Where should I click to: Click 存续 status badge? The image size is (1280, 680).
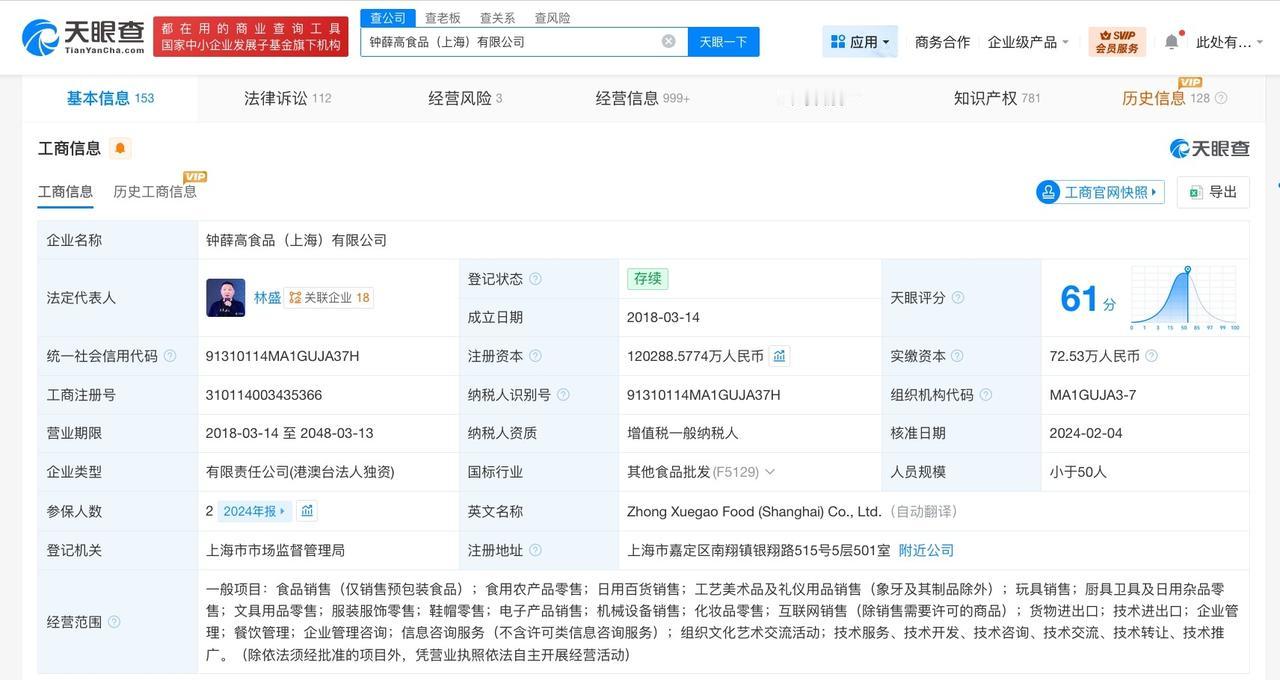click(648, 279)
